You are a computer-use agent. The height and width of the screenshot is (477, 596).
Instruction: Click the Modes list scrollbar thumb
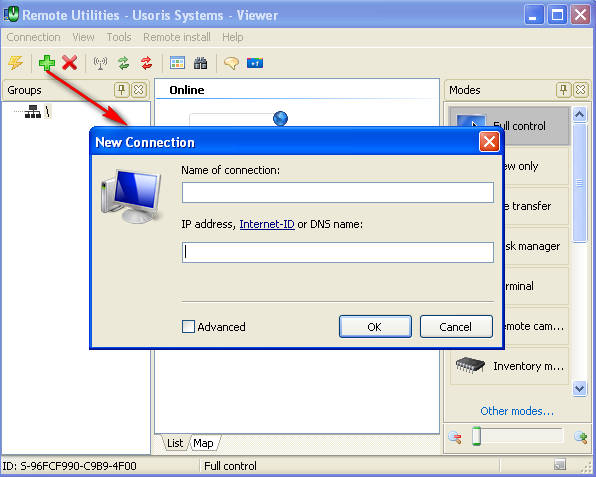tap(579, 183)
